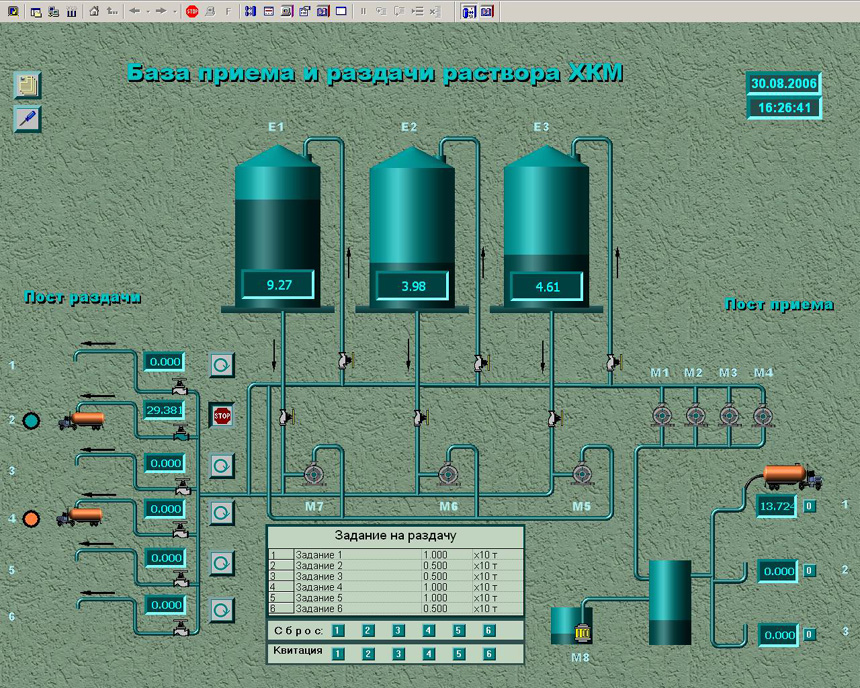Click the yellow M8 motor symbol
Screen dimensions: 860x688
tap(582, 633)
